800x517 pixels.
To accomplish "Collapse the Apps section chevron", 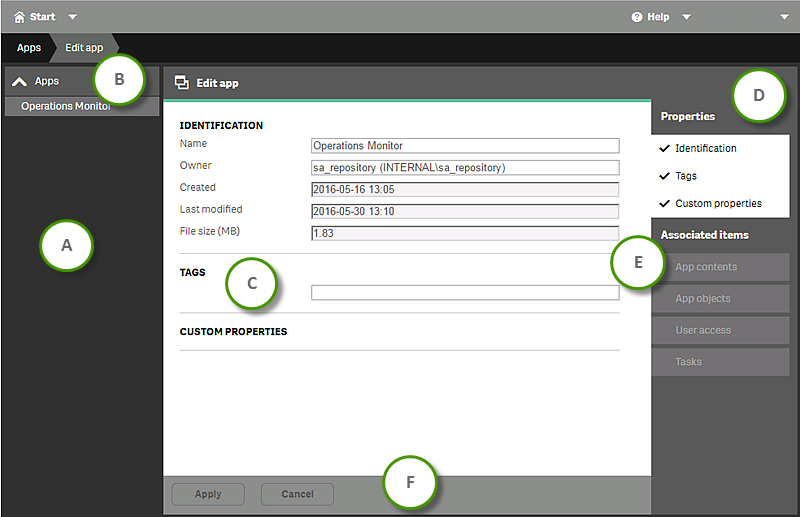I will pos(19,82).
